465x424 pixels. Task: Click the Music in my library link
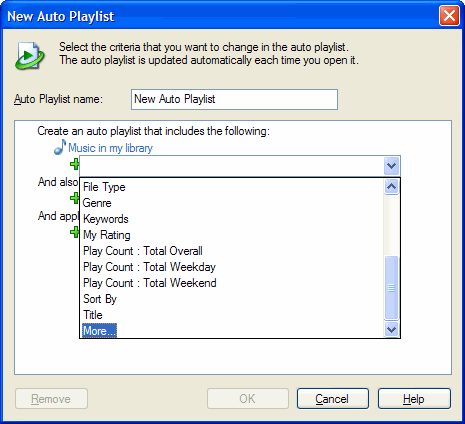click(x=110, y=148)
